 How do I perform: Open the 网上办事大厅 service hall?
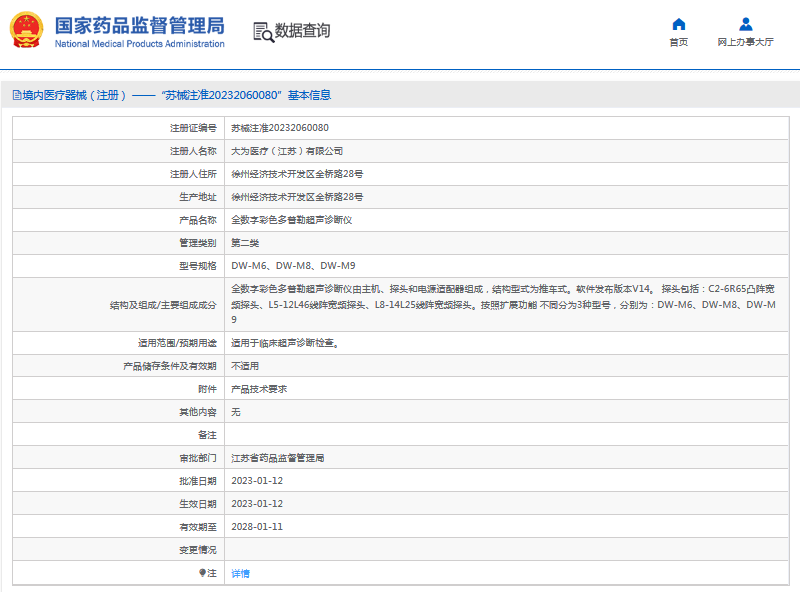click(x=745, y=42)
